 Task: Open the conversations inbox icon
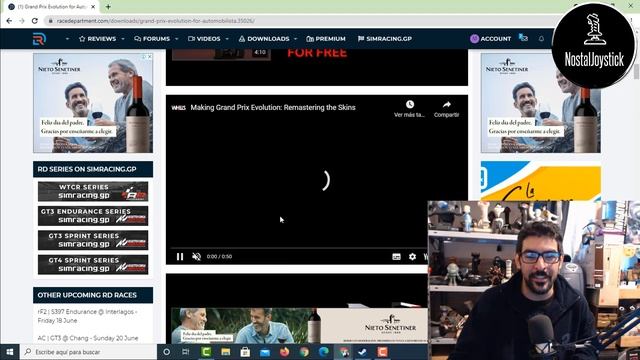tap(523, 38)
